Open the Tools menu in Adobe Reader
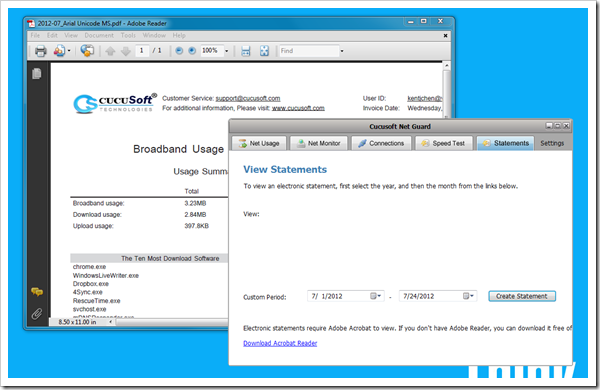 click(x=128, y=35)
